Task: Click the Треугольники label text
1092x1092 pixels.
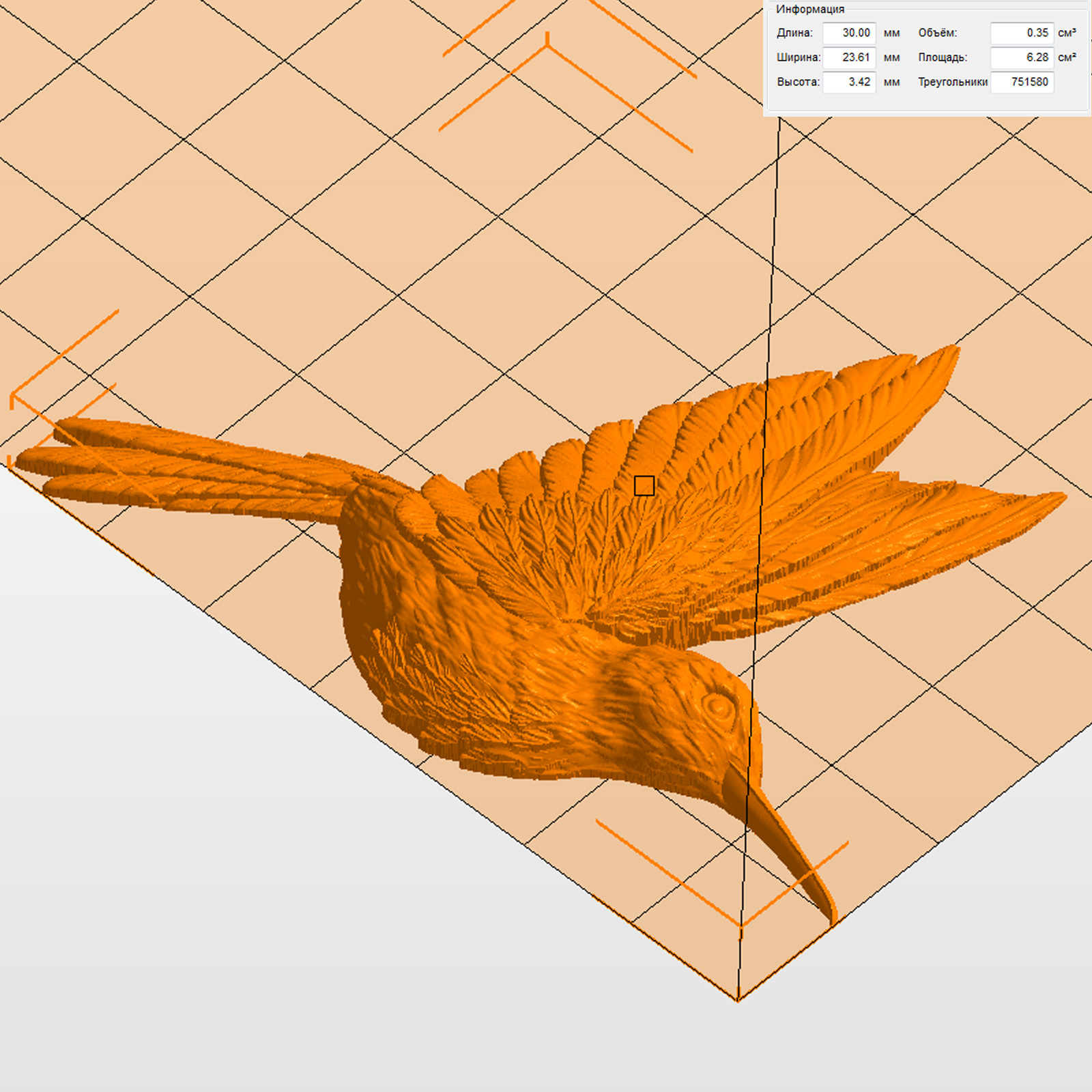Action: (x=952, y=82)
